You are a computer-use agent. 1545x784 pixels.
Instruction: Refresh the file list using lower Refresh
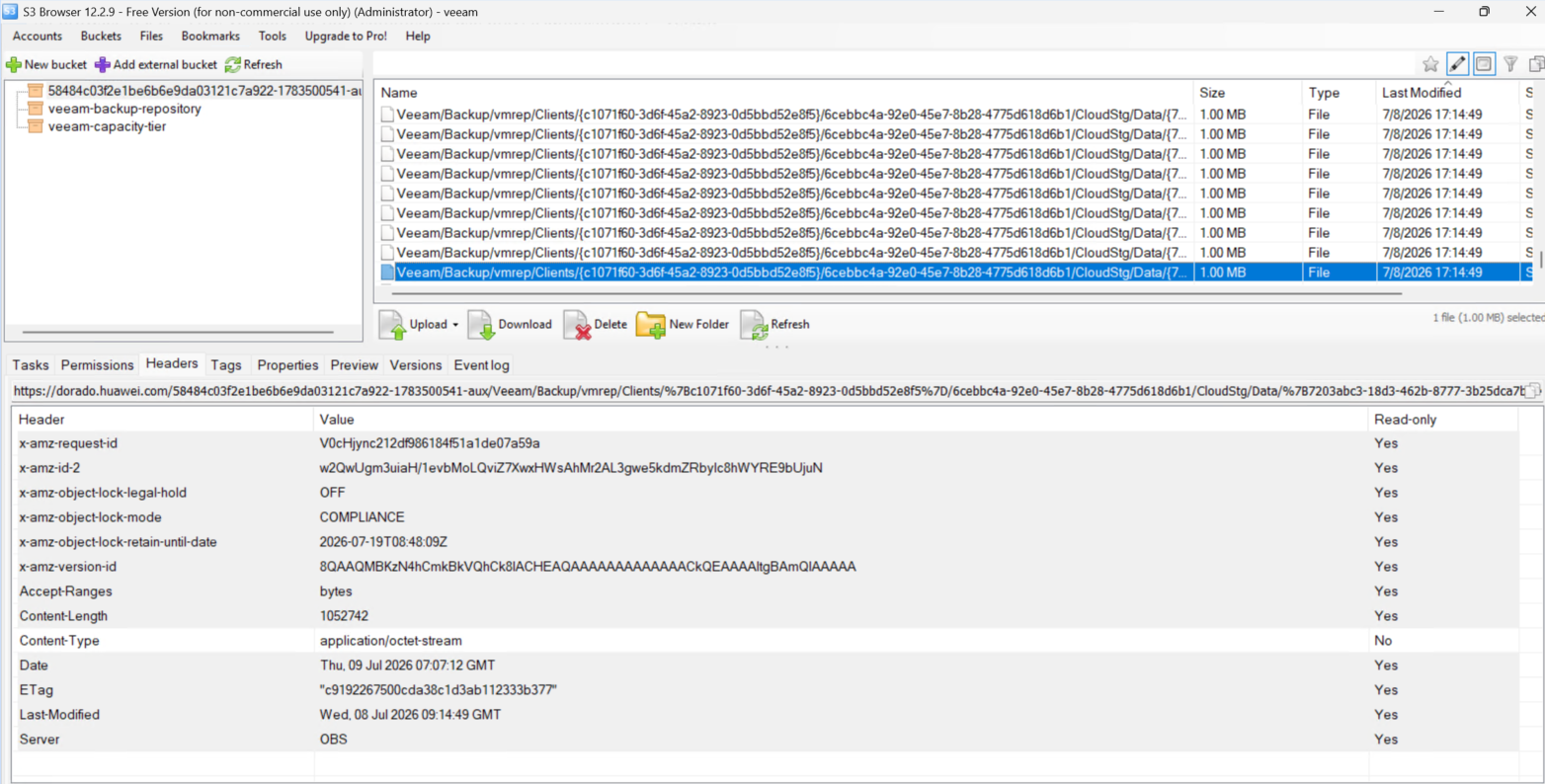click(x=775, y=325)
